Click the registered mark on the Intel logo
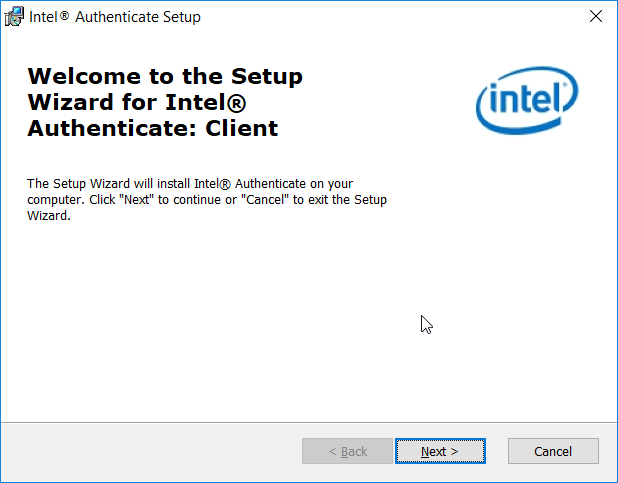Viewport: 618px width, 483px height. point(565,84)
